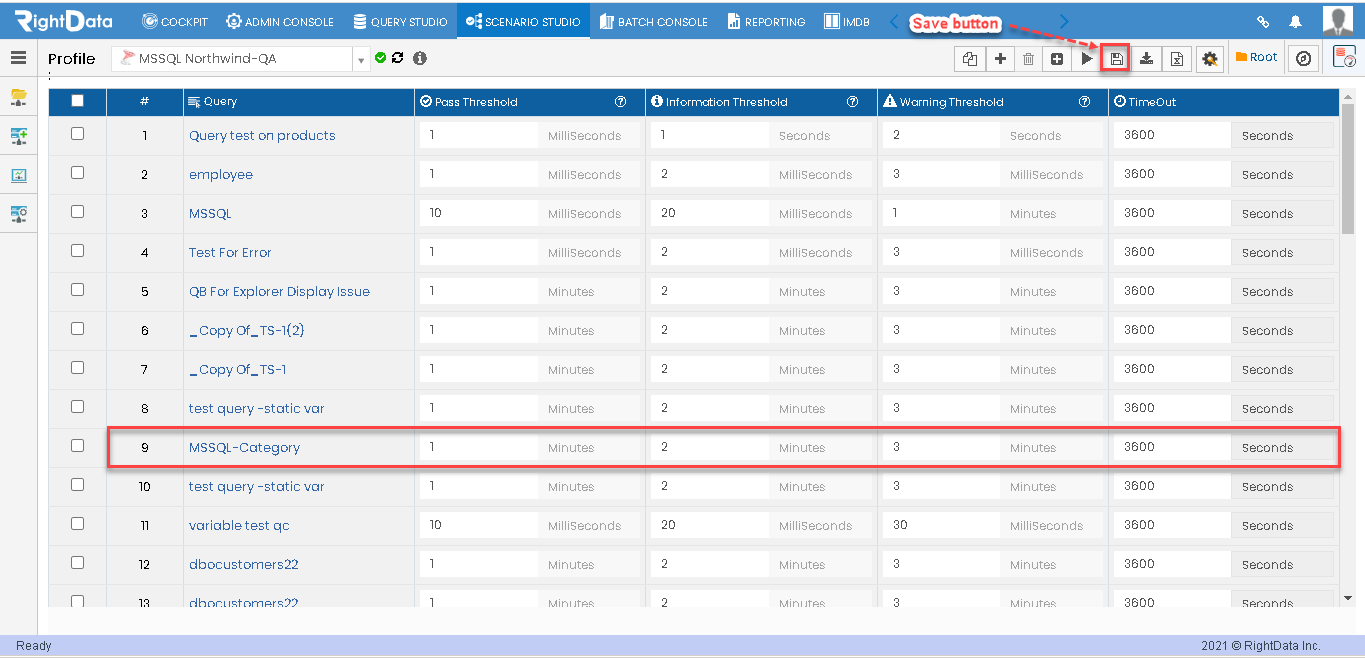Open the gear settings icon in toolbar

click(x=1210, y=59)
